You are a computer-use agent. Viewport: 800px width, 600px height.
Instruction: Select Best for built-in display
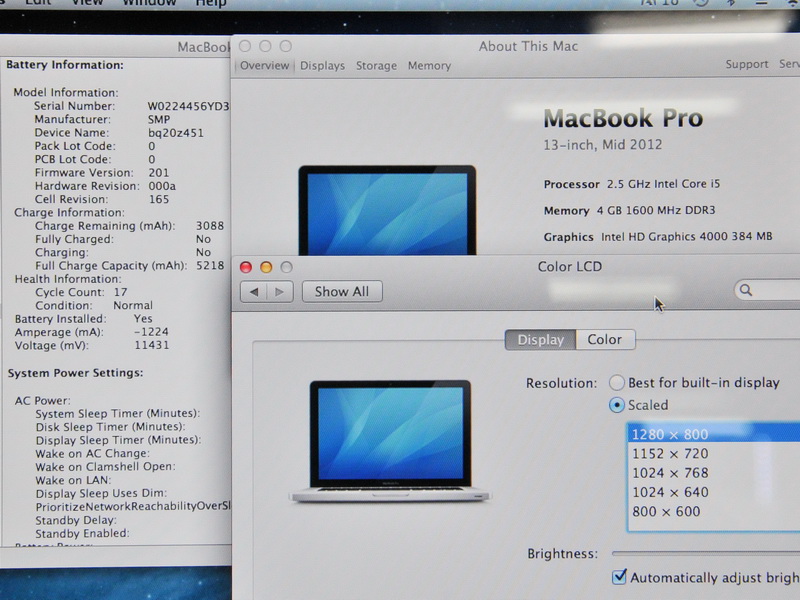click(x=617, y=382)
